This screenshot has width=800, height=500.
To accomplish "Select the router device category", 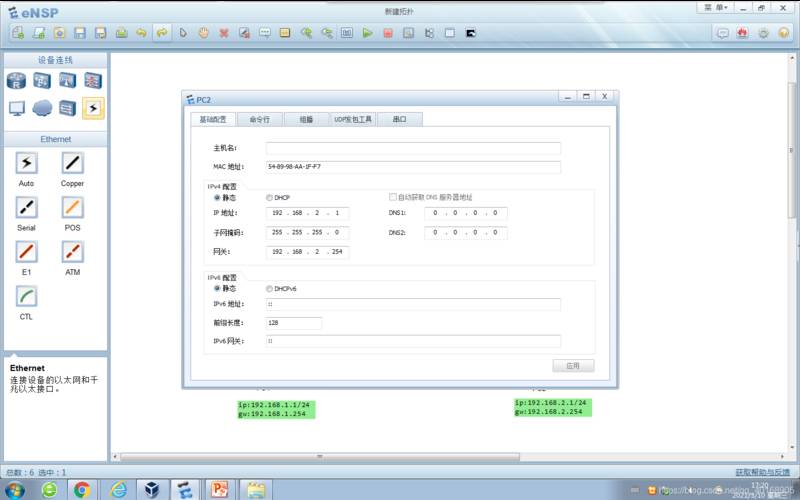I will pyautogui.click(x=16, y=81).
